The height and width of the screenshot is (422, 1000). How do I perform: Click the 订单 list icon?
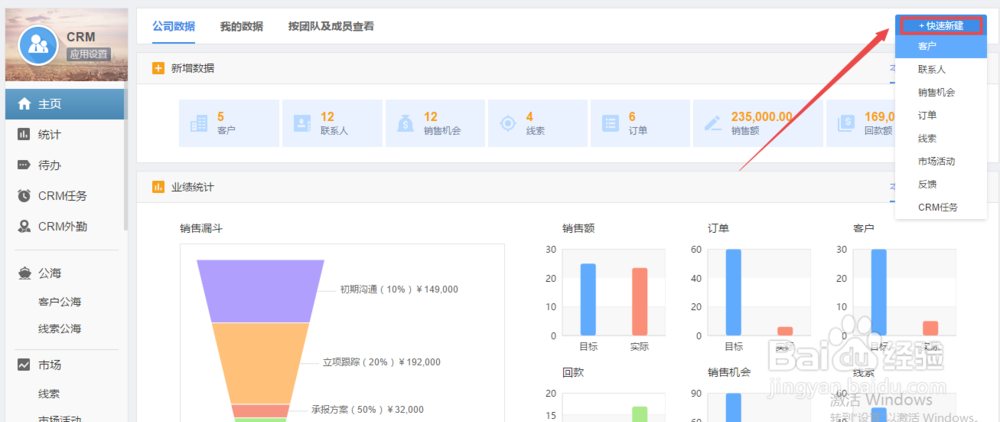click(x=611, y=123)
